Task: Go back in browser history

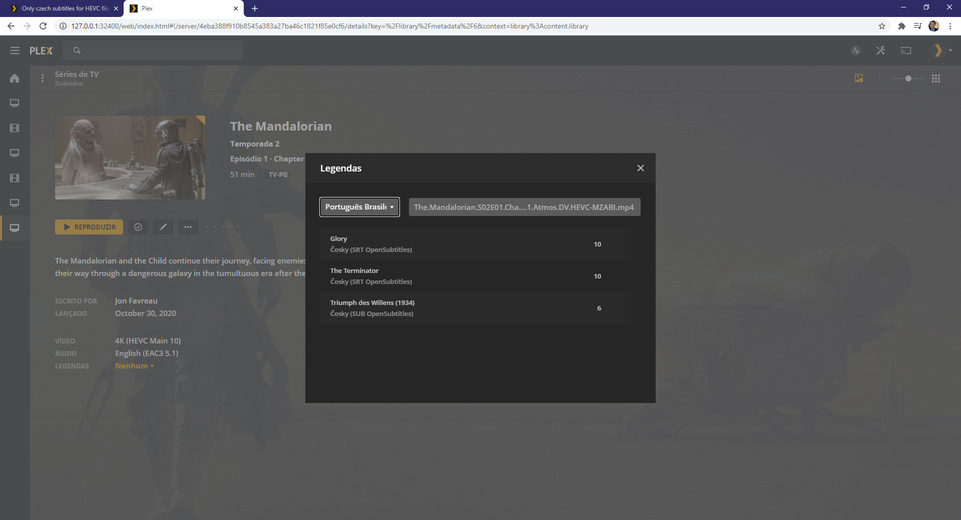Action: (x=10, y=26)
